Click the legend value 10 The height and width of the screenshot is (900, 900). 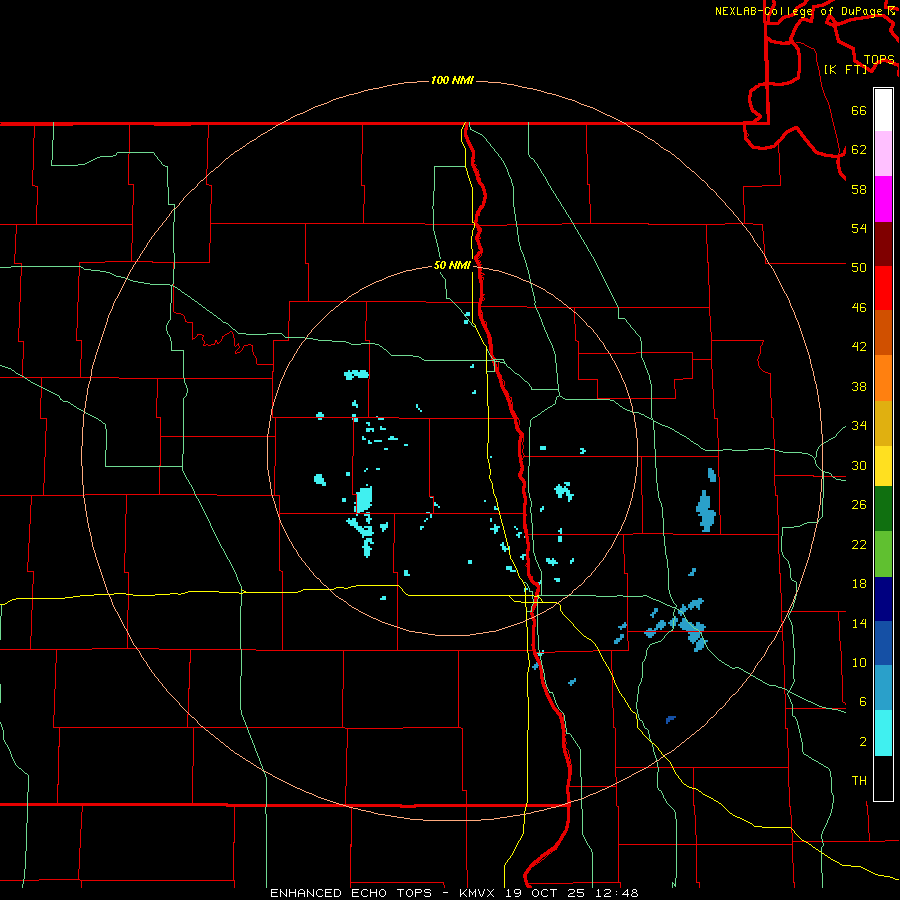tap(859, 662)
